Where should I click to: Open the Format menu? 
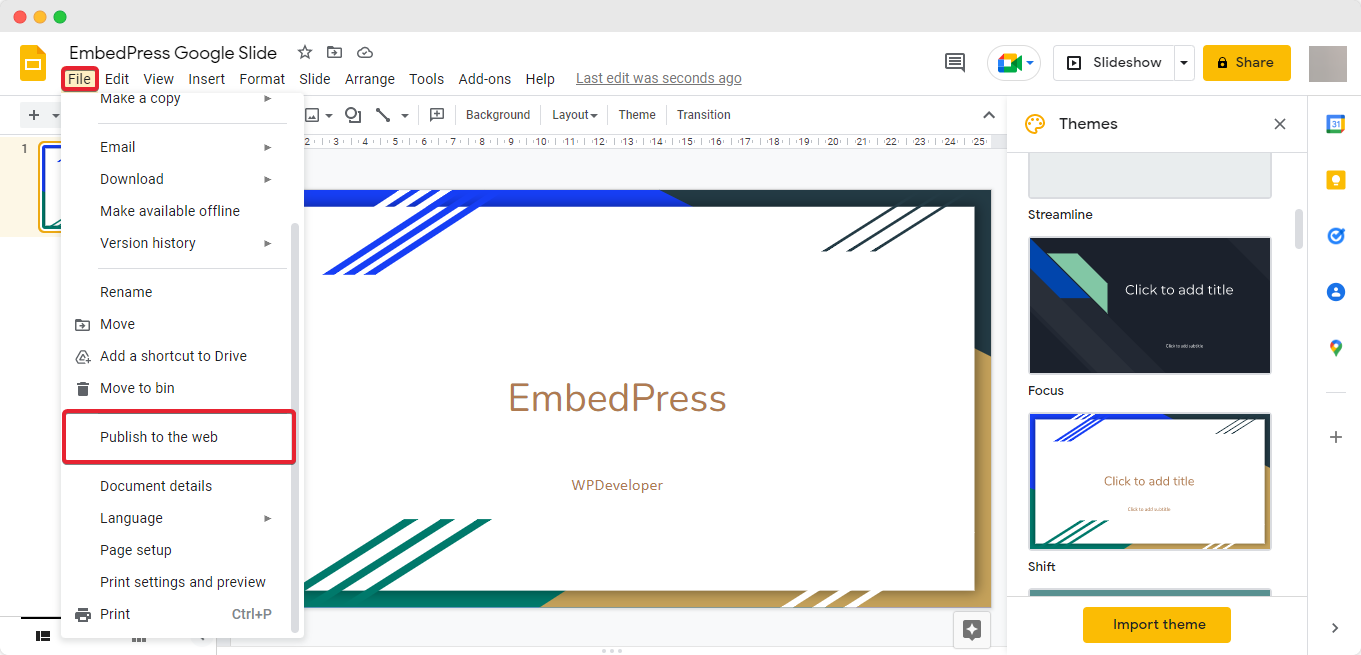262,79
